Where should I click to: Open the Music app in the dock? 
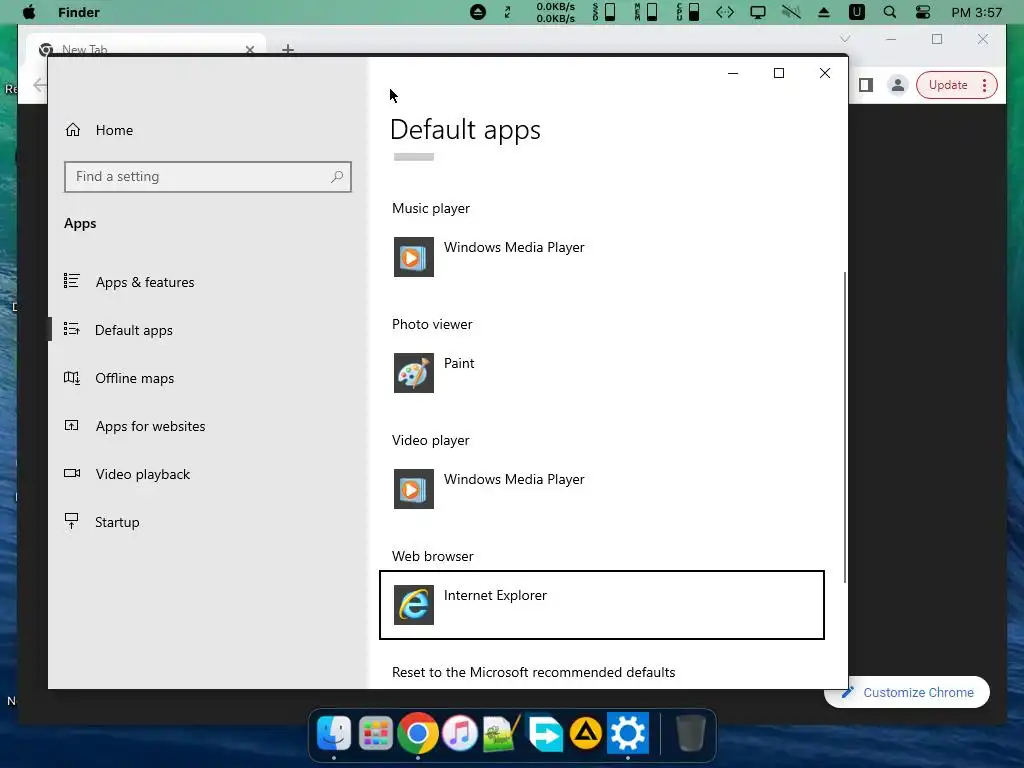(460, 733)
